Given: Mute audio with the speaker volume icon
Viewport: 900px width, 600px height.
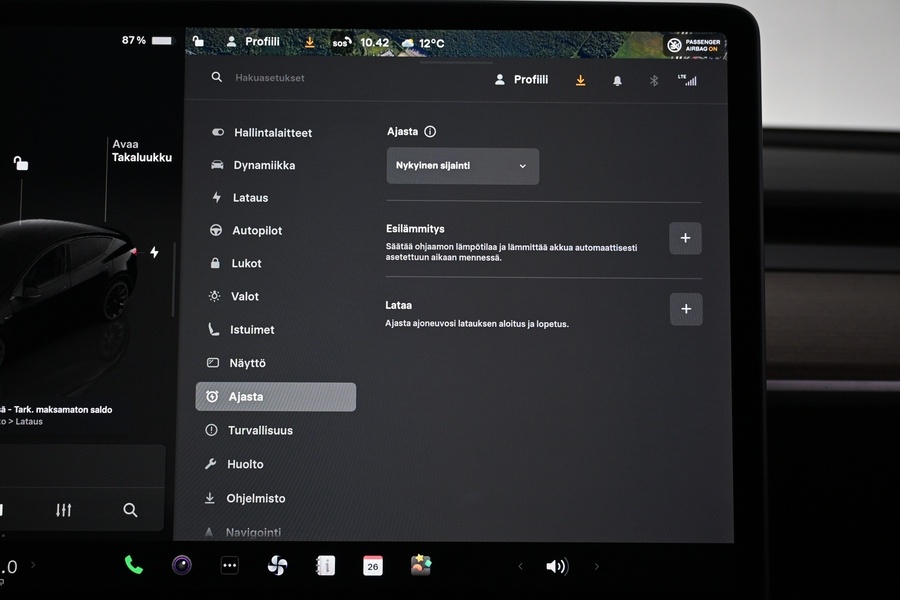Looking at the screenshot, I should pyautogui.click(x=556, y=566).
